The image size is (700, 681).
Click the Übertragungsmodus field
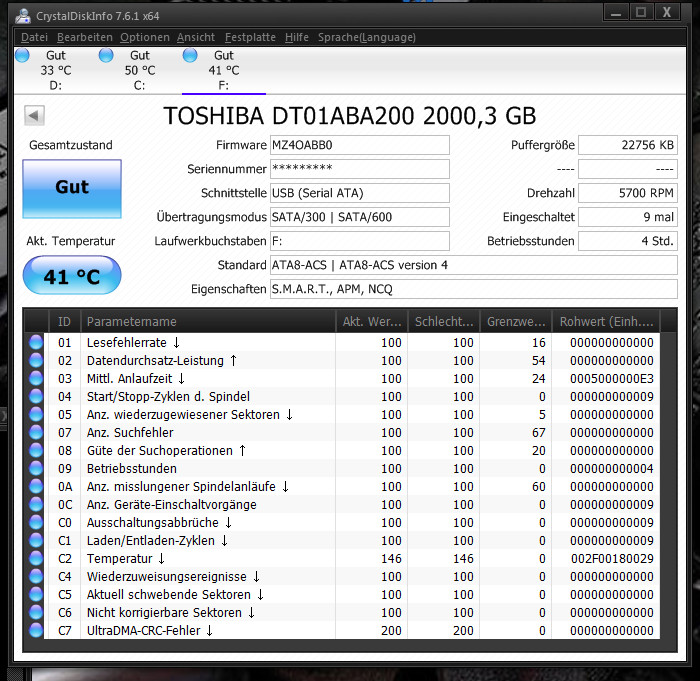coord(359,217)
